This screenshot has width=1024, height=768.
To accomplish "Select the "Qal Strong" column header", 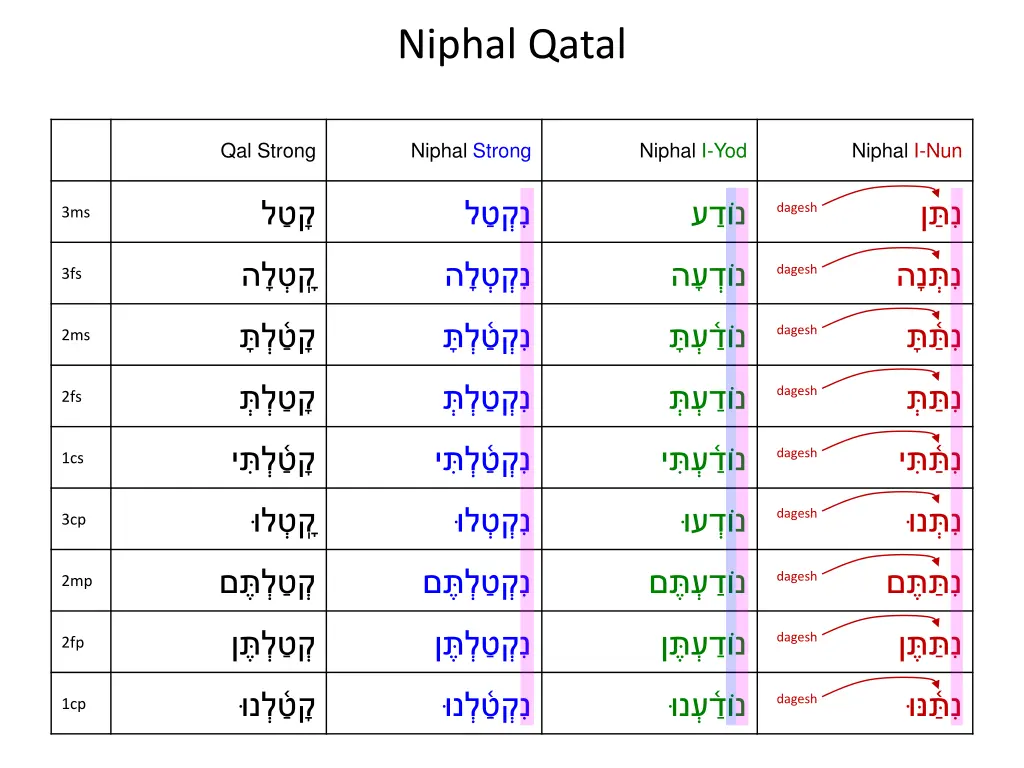I will 268,151.
